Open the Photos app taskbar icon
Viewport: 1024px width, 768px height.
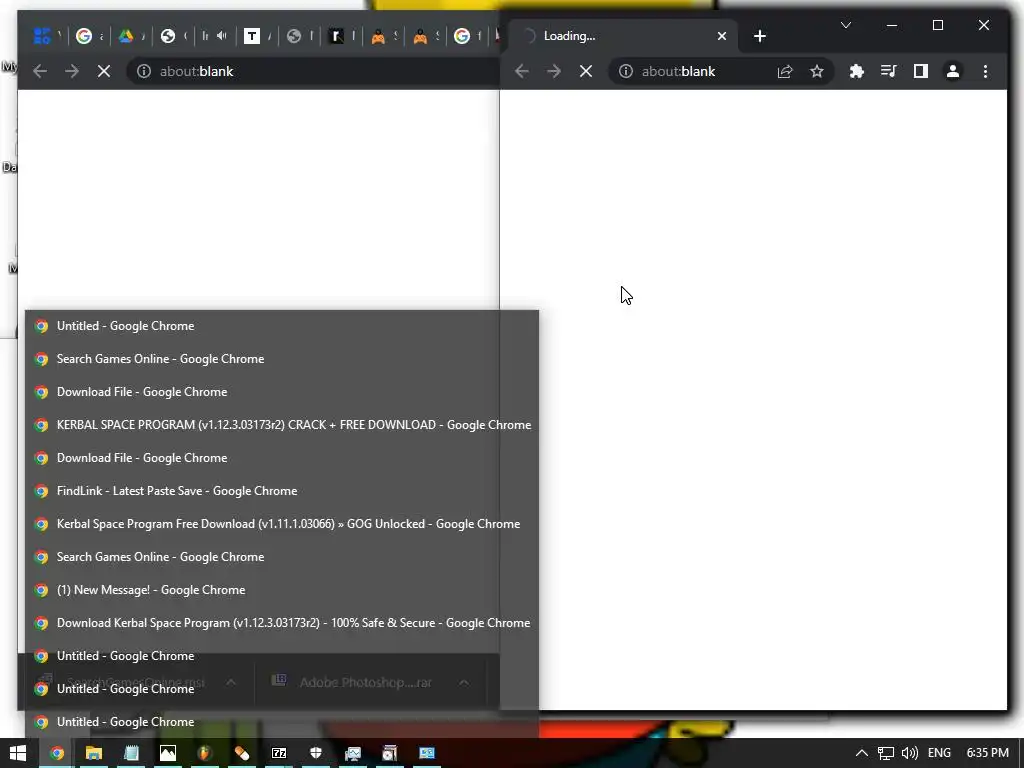[x=168, y=753]
